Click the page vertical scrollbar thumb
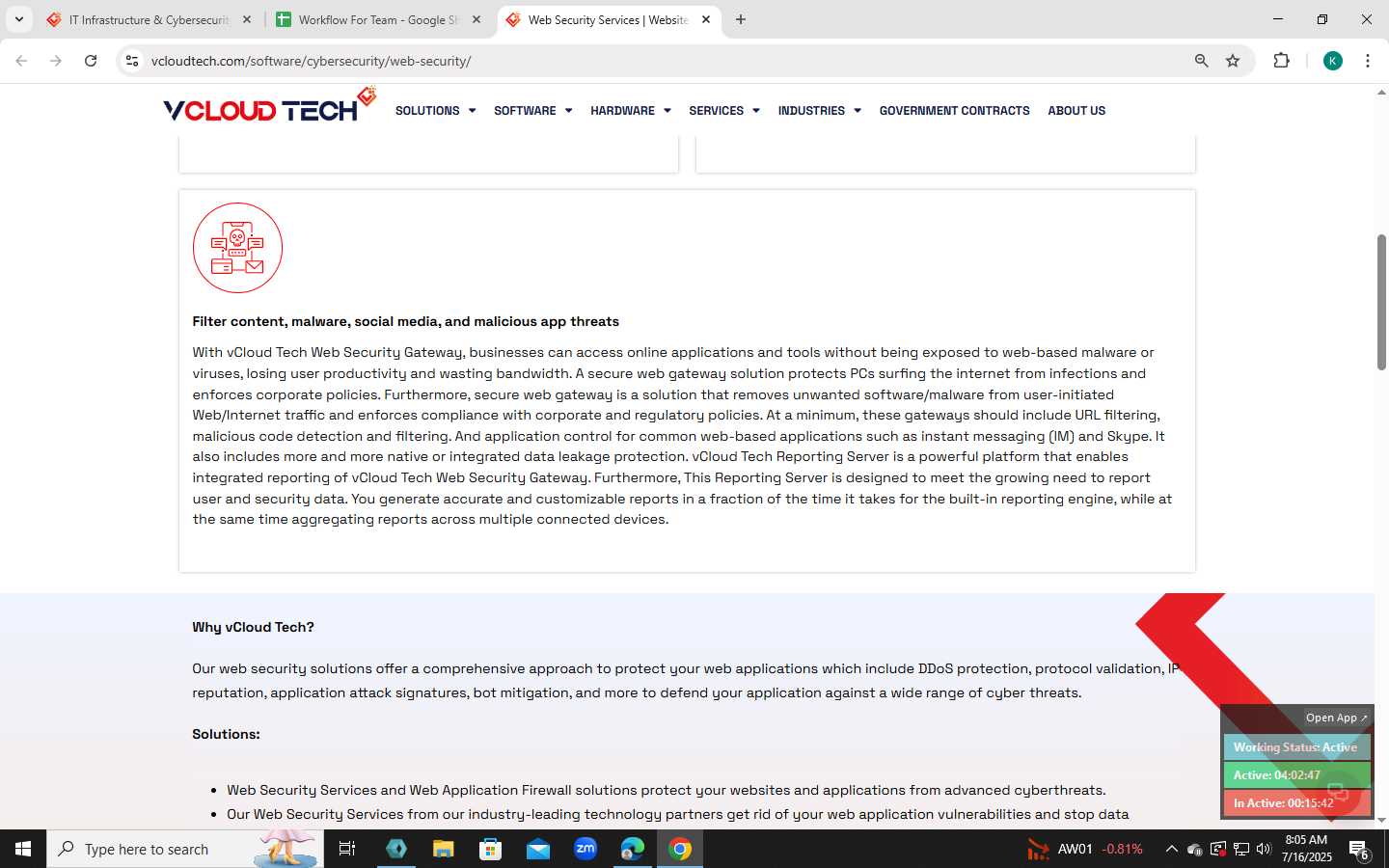Image resolution: width=1389 pixels, height=868 pixels. click(1381, 302)
